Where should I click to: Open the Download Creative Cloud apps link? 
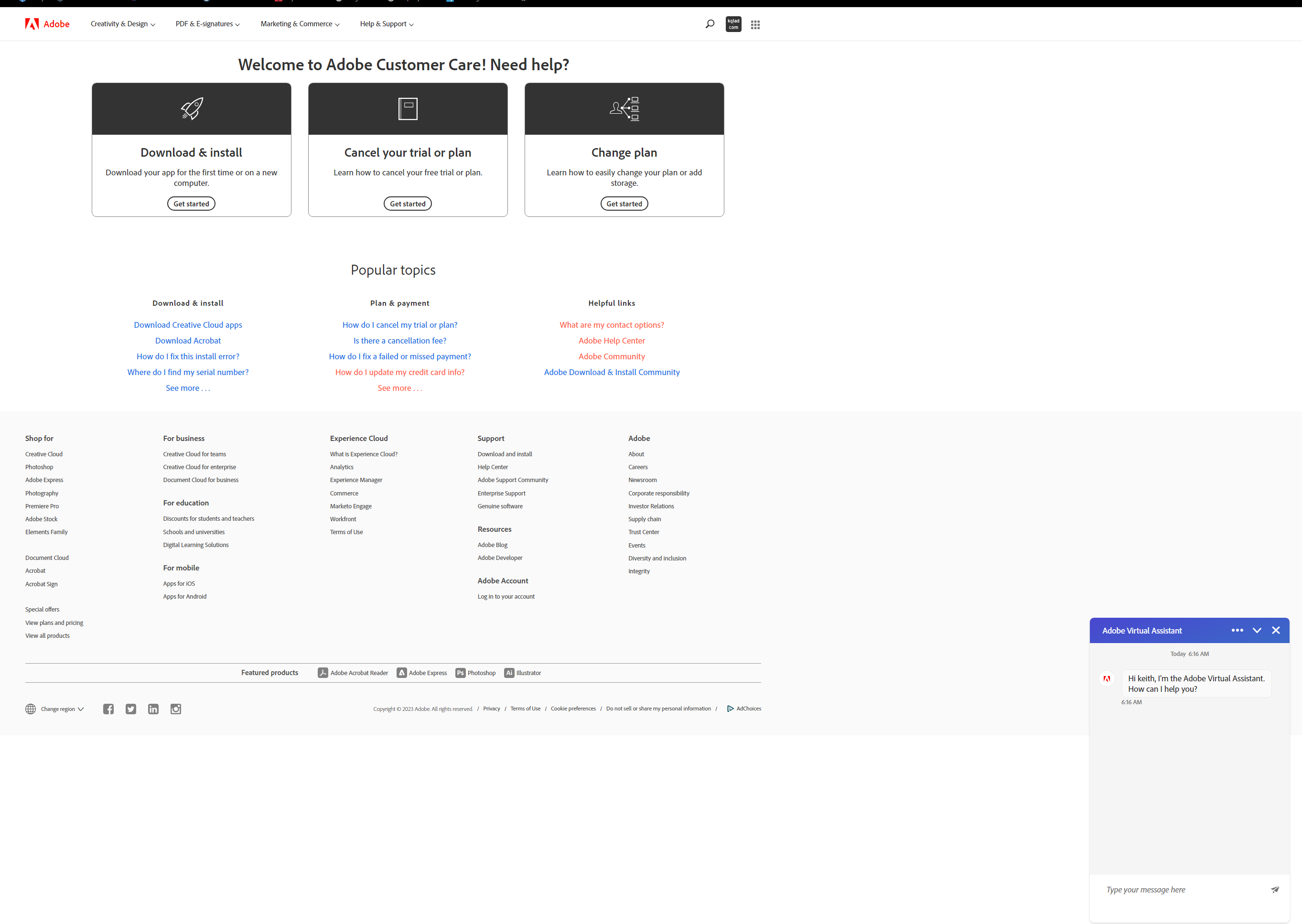pos(188,324)
